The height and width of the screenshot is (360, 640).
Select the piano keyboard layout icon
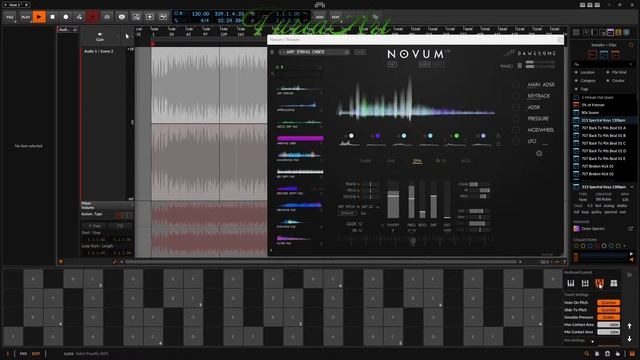(x=571, y=283)
